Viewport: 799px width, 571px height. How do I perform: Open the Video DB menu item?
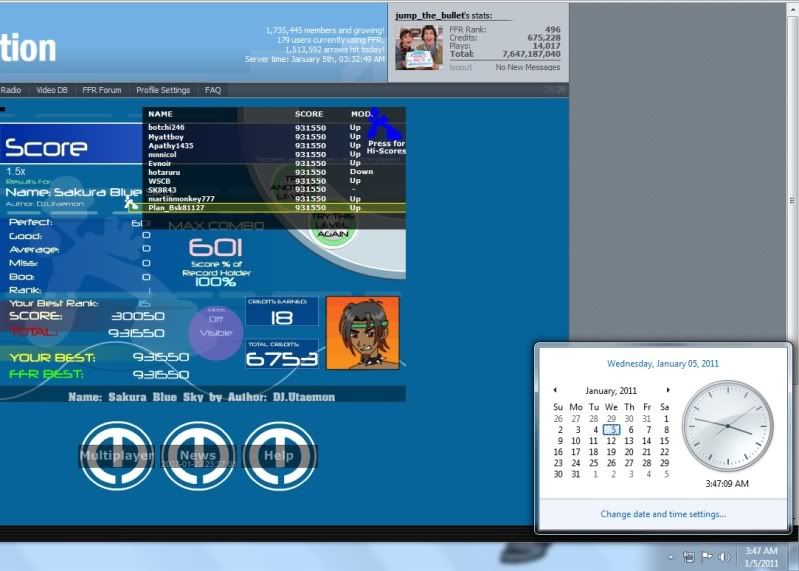pos(51,90)
